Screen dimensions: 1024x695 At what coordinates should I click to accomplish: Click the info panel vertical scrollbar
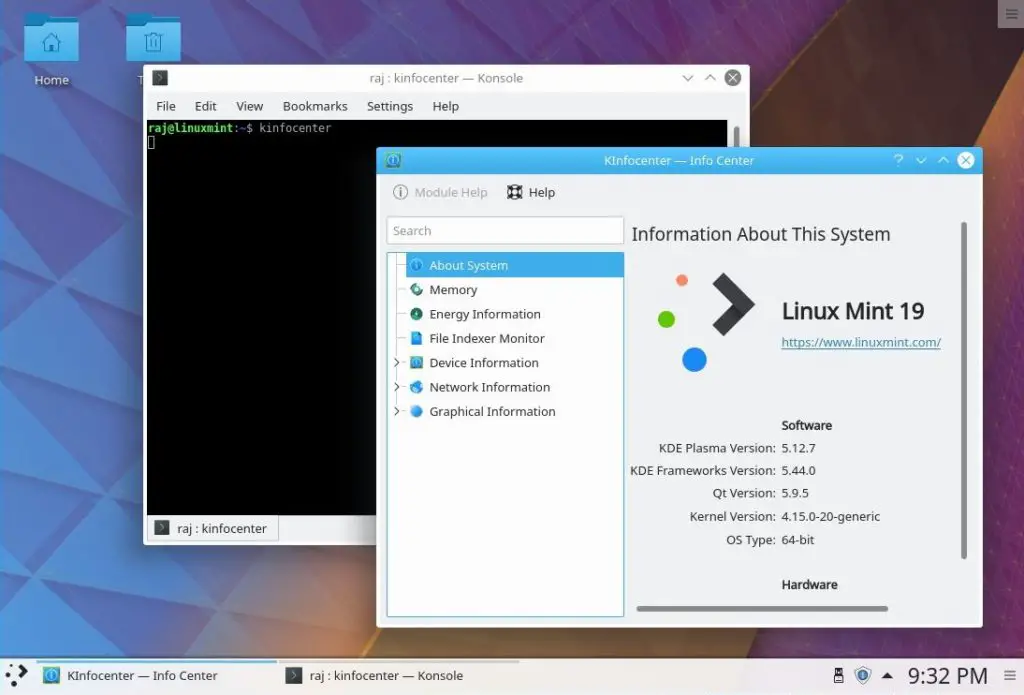[x=963, y=390]
